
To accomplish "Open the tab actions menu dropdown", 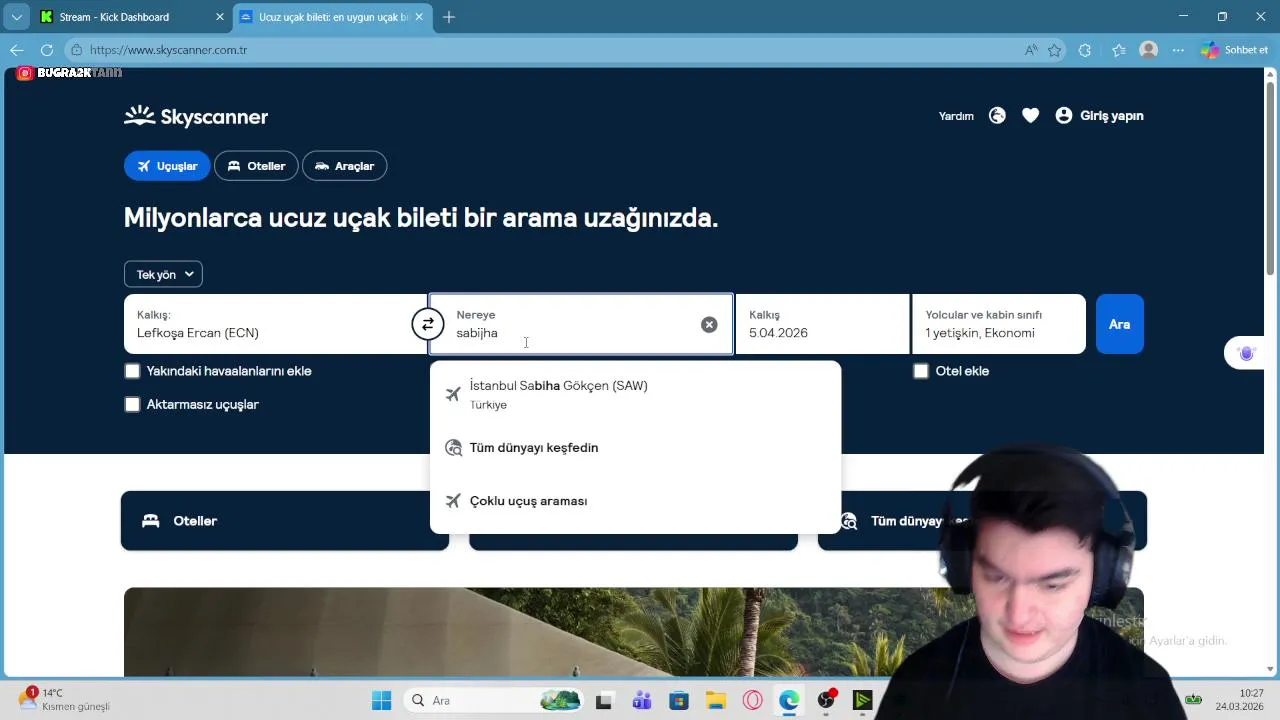I will (x=17, y=17).
